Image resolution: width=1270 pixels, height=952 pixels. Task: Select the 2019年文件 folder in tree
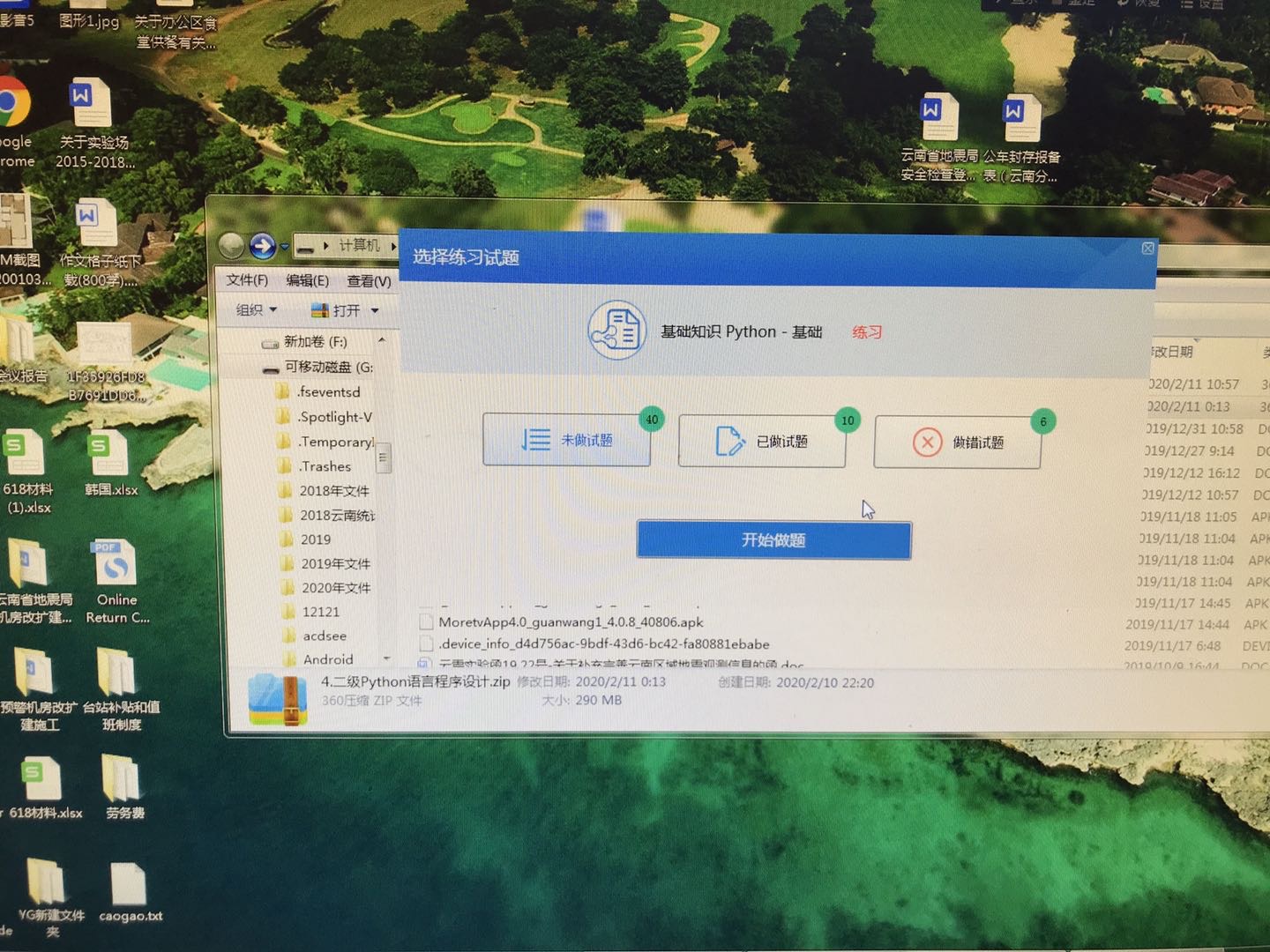pyautogui.click(x=325, y=563)
